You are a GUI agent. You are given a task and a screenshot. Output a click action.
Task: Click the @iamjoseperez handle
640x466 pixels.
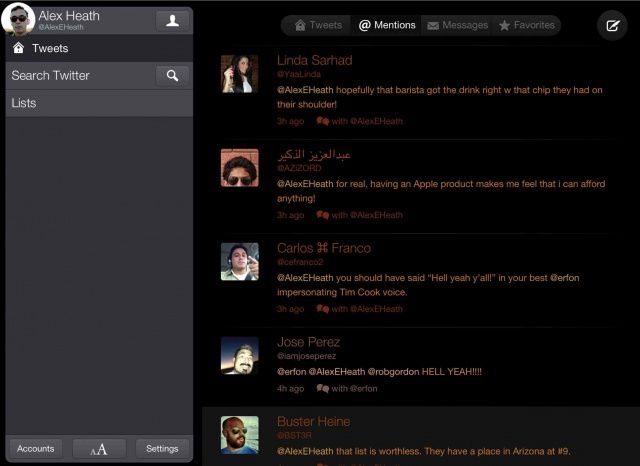point(307,356)
